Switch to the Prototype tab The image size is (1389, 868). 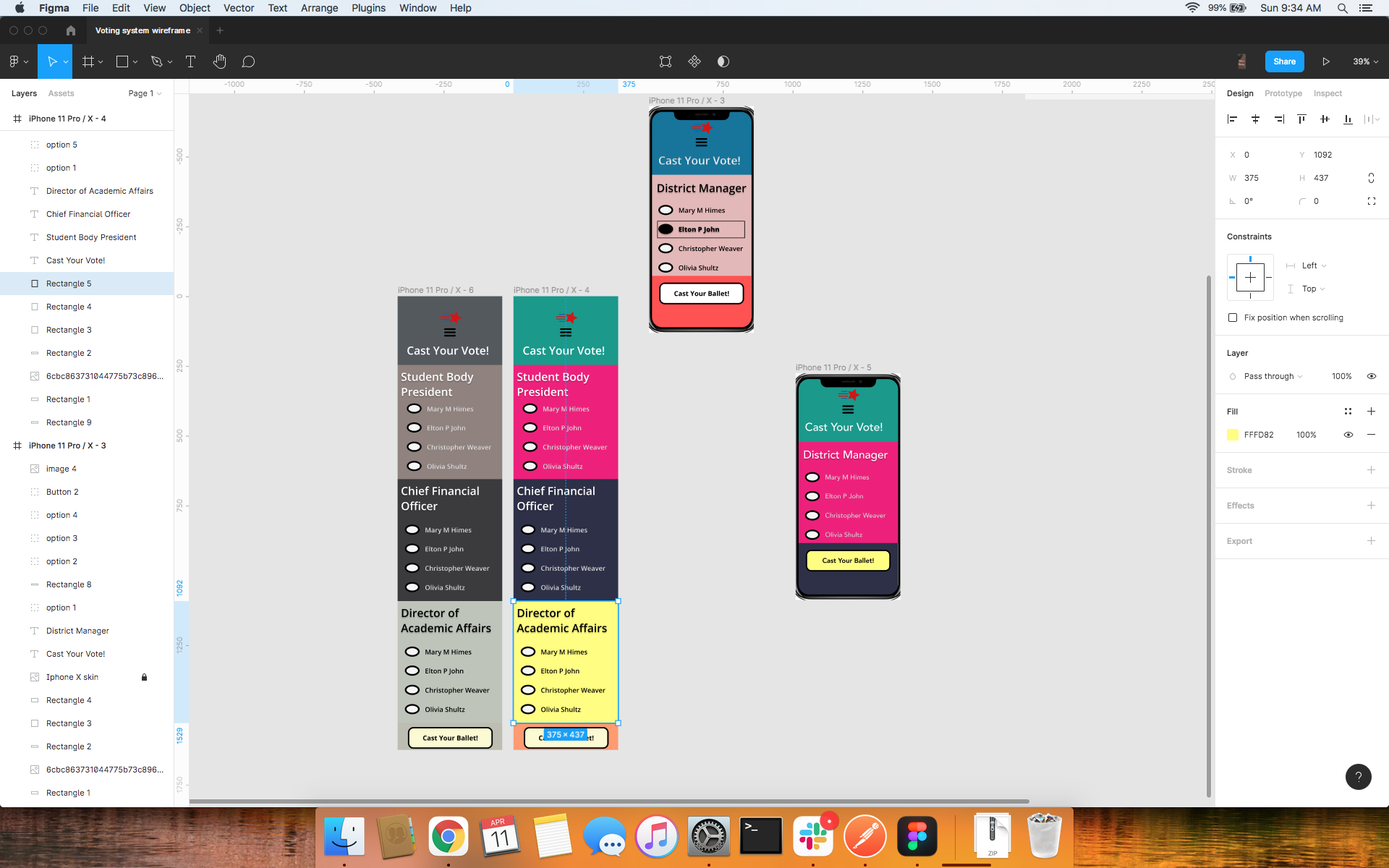pyautogui.click(x=1283, y=93)
